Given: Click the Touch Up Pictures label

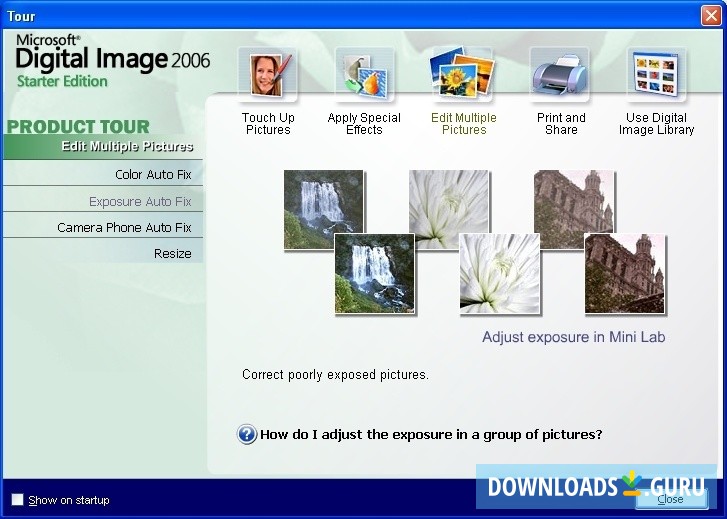Looking at the screenshot, I should coord(268,124).
